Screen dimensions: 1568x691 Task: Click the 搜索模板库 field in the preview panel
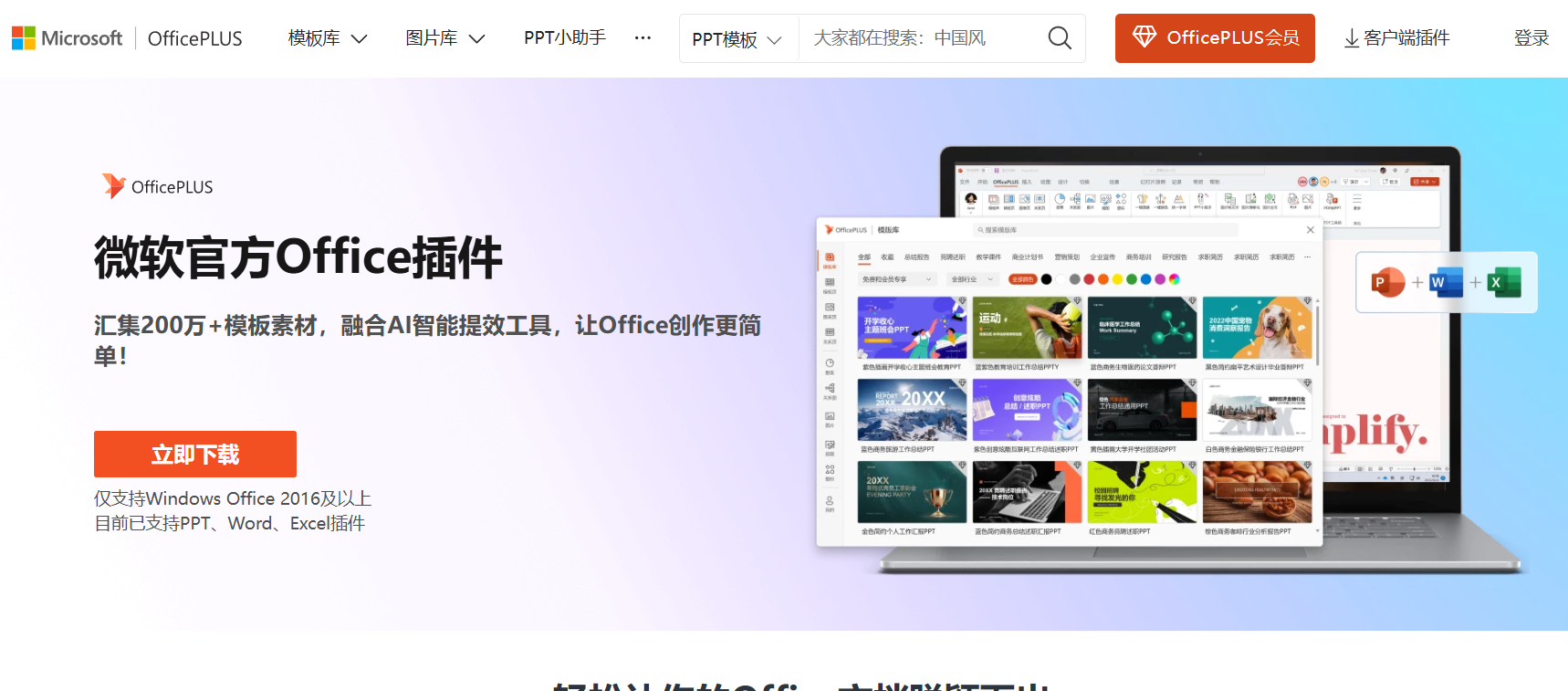(x=1105, y=230)
